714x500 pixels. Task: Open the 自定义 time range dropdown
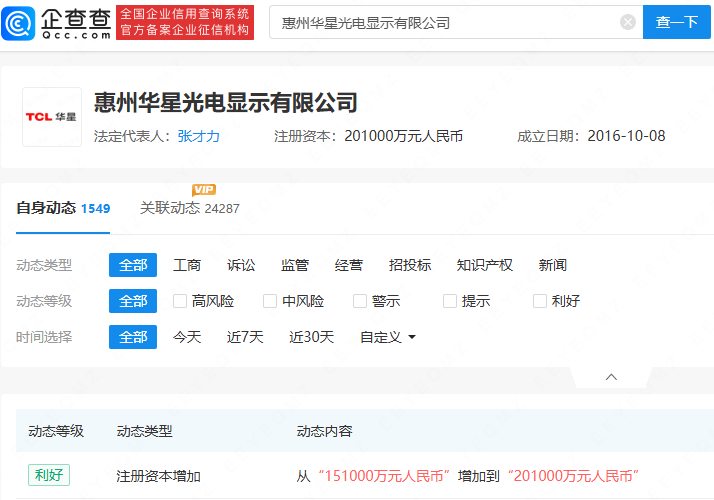(388, 337)
